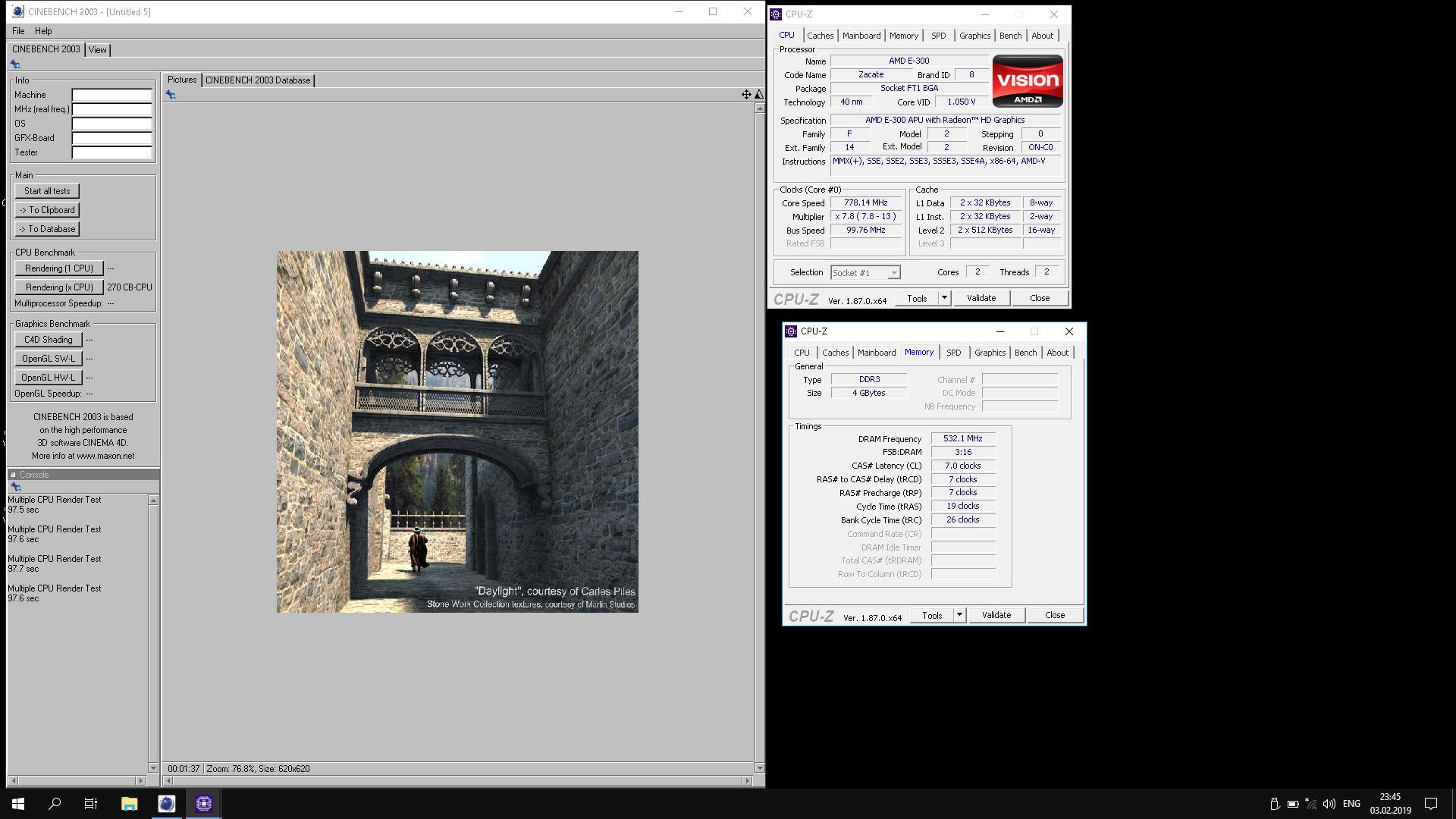Screen dimensions: 1456x819
Task: Click the Cinebench app icon in its title bar
Action: [18, 11]
